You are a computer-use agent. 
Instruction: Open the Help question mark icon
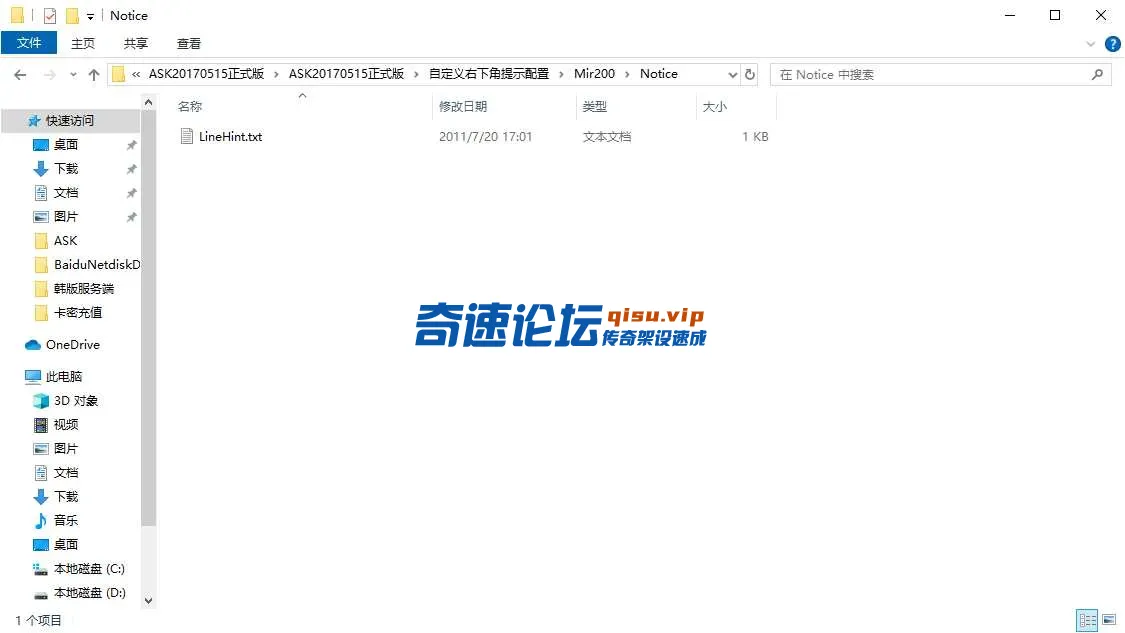[x=1113, y=44]
